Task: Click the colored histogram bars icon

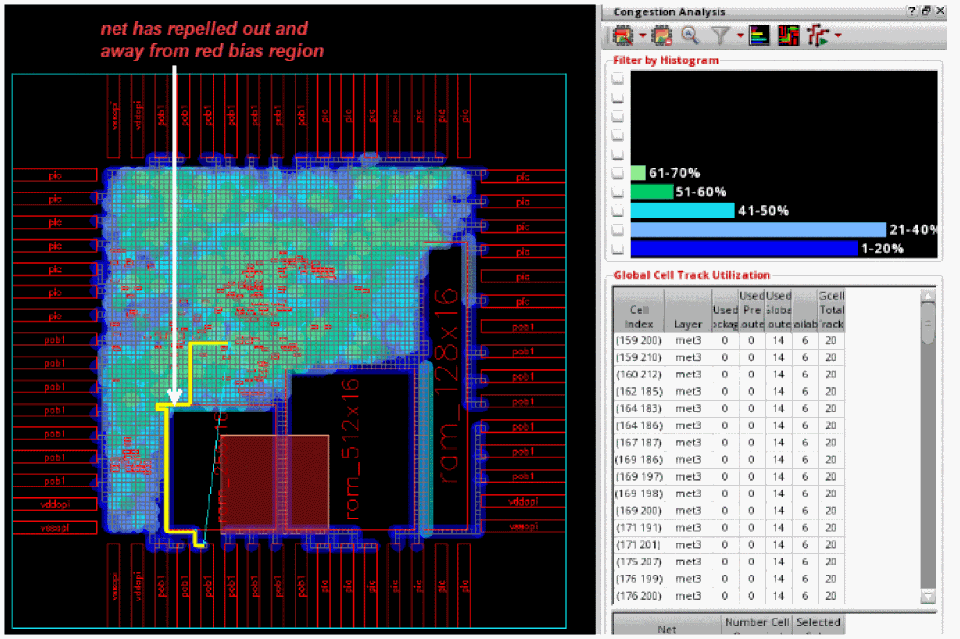Action: 759,36
